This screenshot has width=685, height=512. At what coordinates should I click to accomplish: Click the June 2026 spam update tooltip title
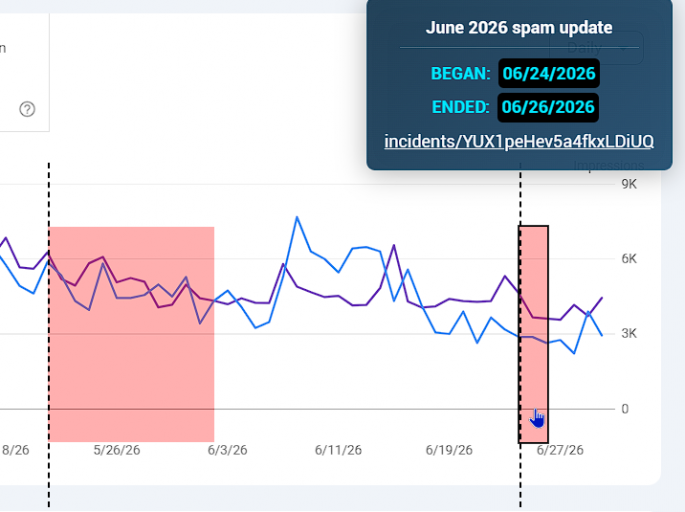(519, 28)
